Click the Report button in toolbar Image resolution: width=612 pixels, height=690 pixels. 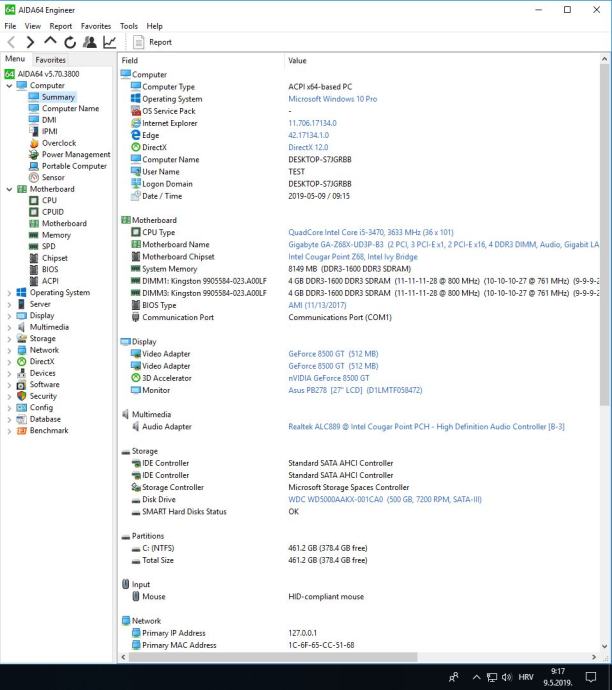tap(152, 42)
